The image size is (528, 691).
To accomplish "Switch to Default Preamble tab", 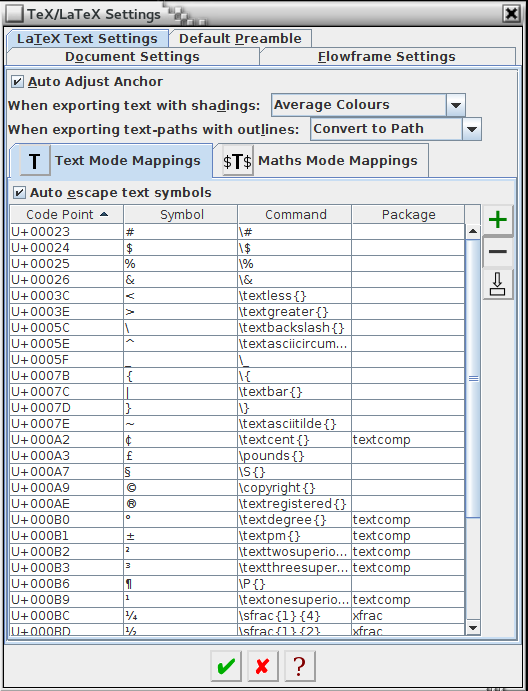I will (x=240, y=38).
